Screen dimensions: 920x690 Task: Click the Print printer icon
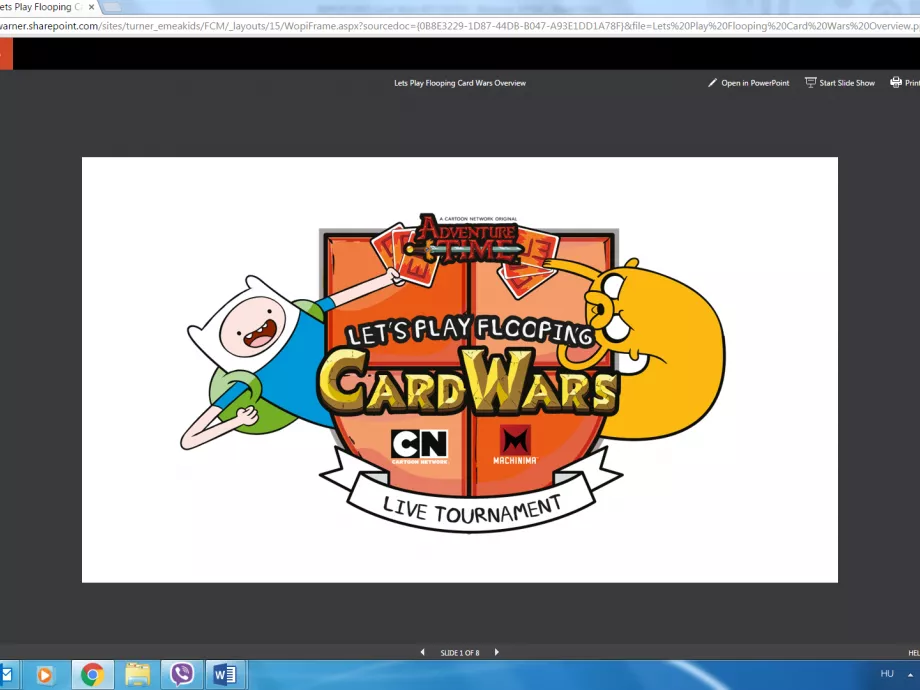pyautogui.click(x=896, y=83)
